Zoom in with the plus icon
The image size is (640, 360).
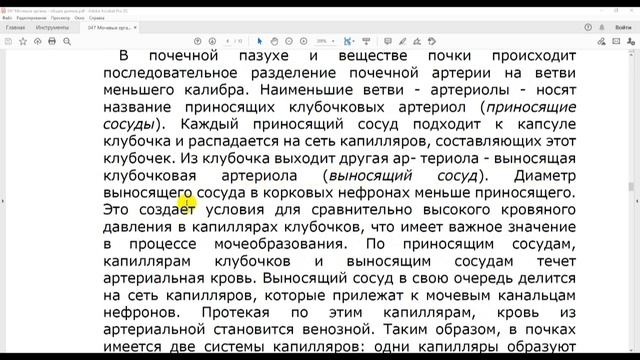point(304,41)
